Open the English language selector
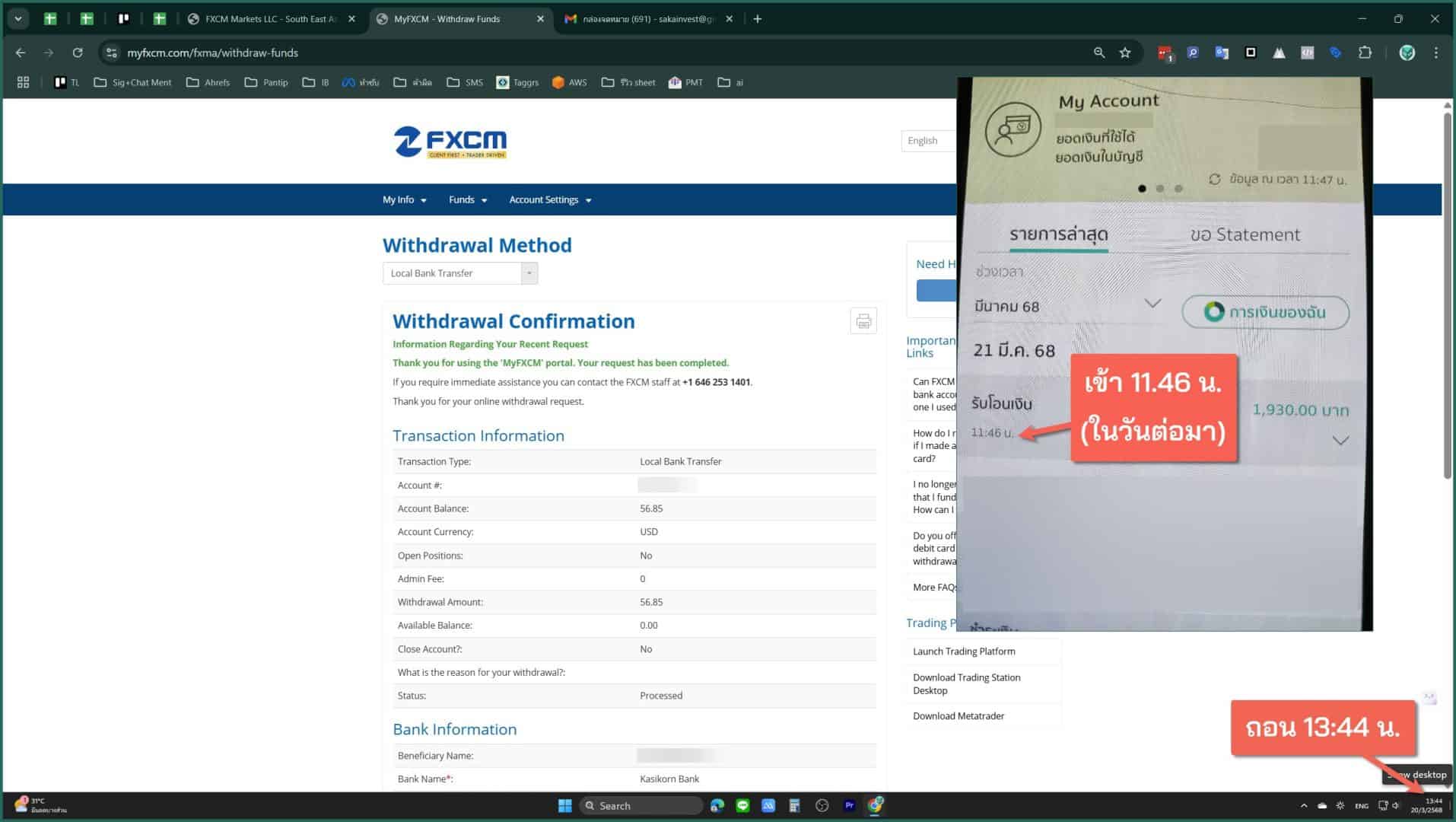The height and width of the screenshot is (822, 1456). (928, 141)
